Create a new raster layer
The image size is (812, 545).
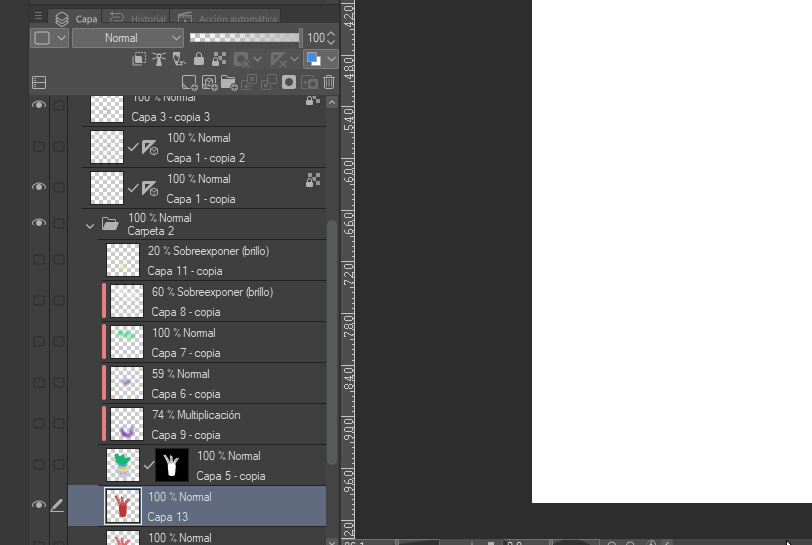(190, 83)
